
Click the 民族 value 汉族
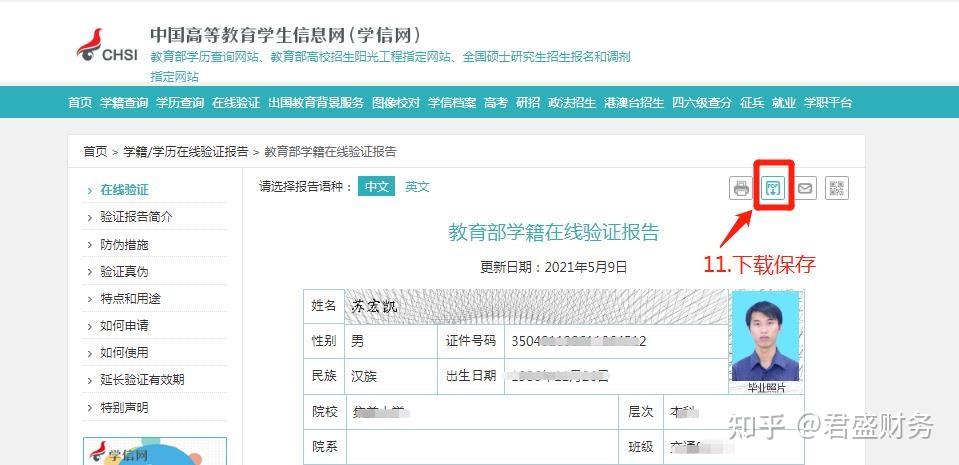pyautogui.click(x=364, y=376)
